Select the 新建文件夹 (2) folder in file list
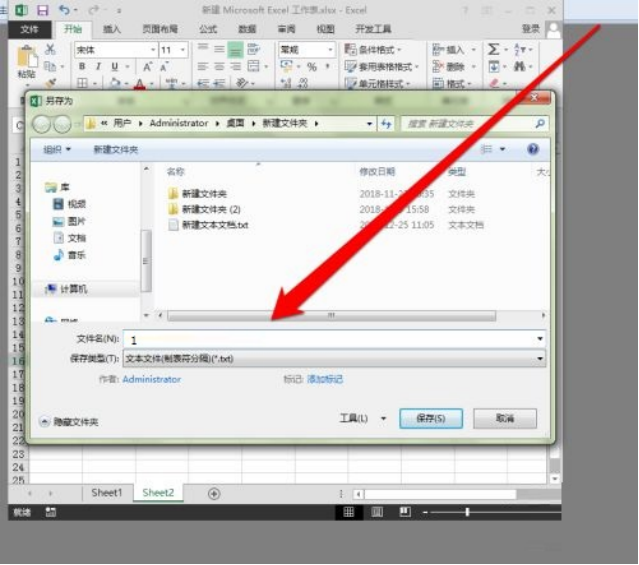The width and height of the screenshot is (639, 565). pyautogui.click(x=205, y=210)
